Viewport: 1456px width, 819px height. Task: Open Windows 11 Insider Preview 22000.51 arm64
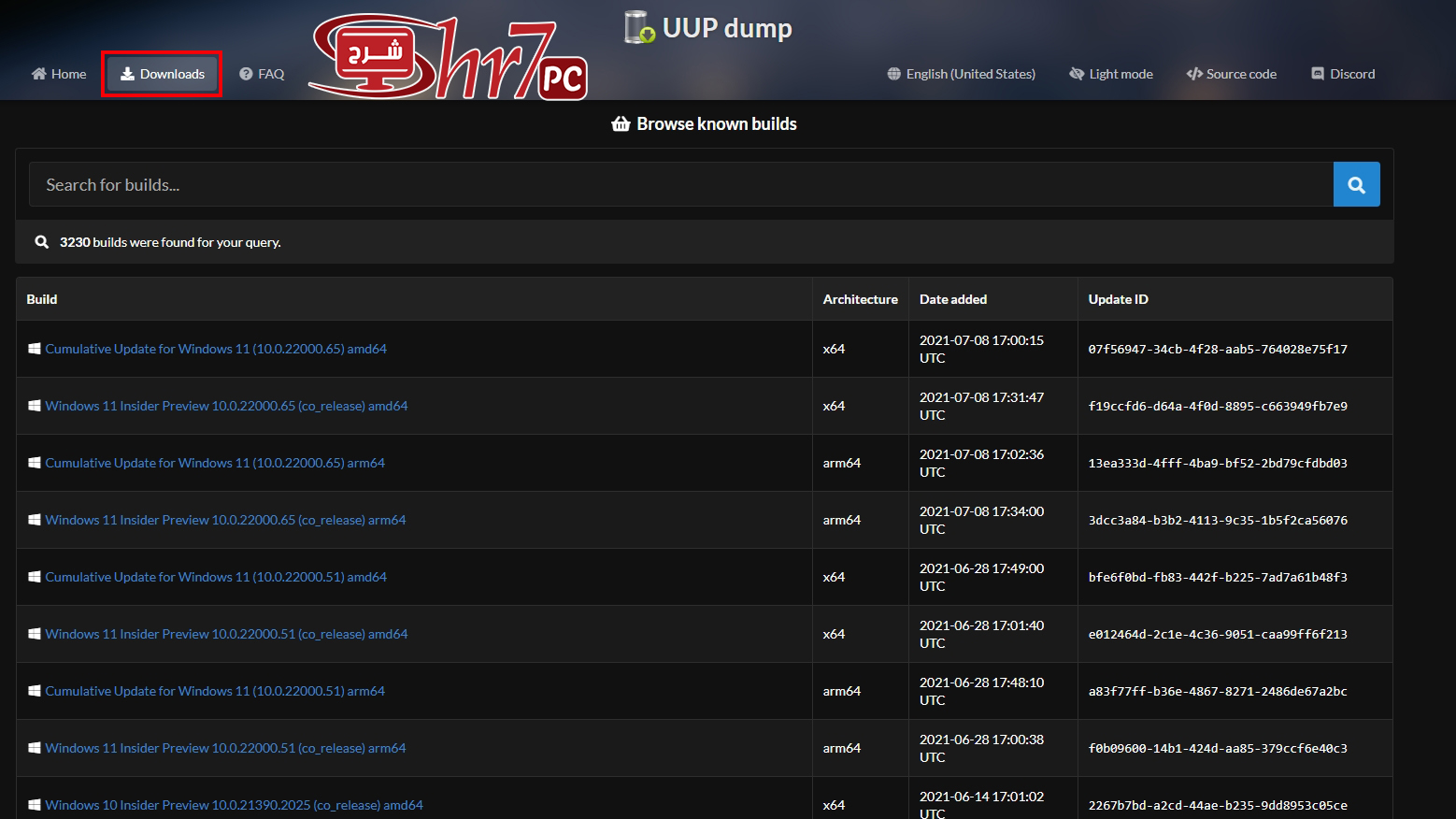(x=225, y=748)
